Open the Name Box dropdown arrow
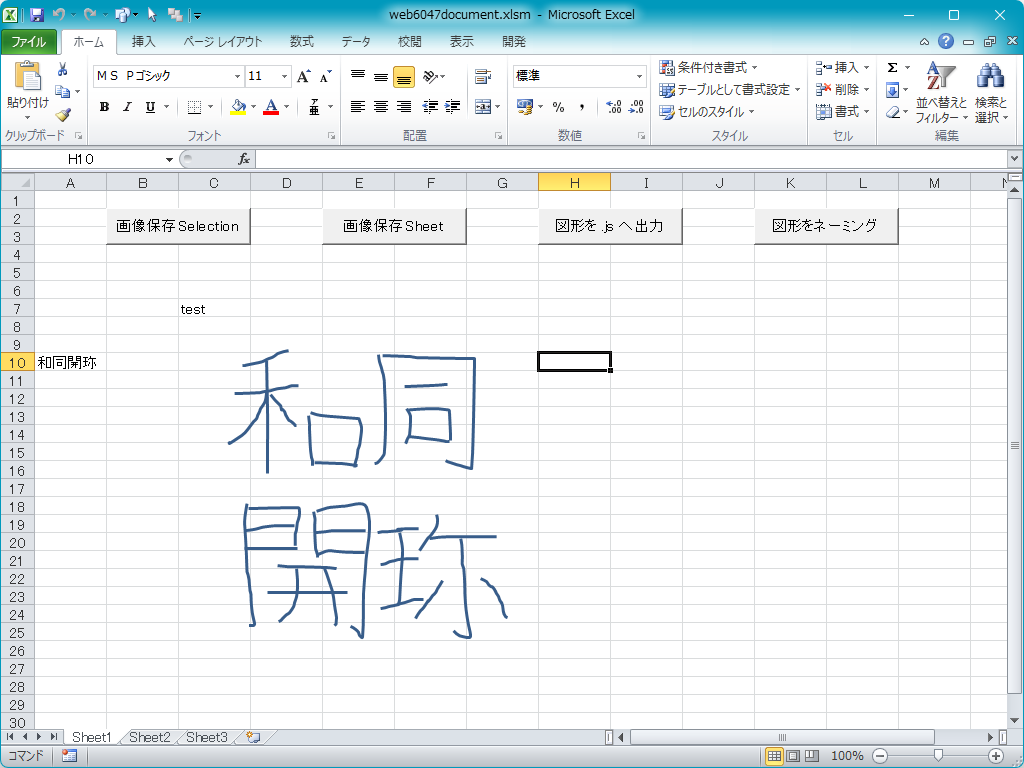This screenshot has height=768, width=1024. click(x=167, y=159)
